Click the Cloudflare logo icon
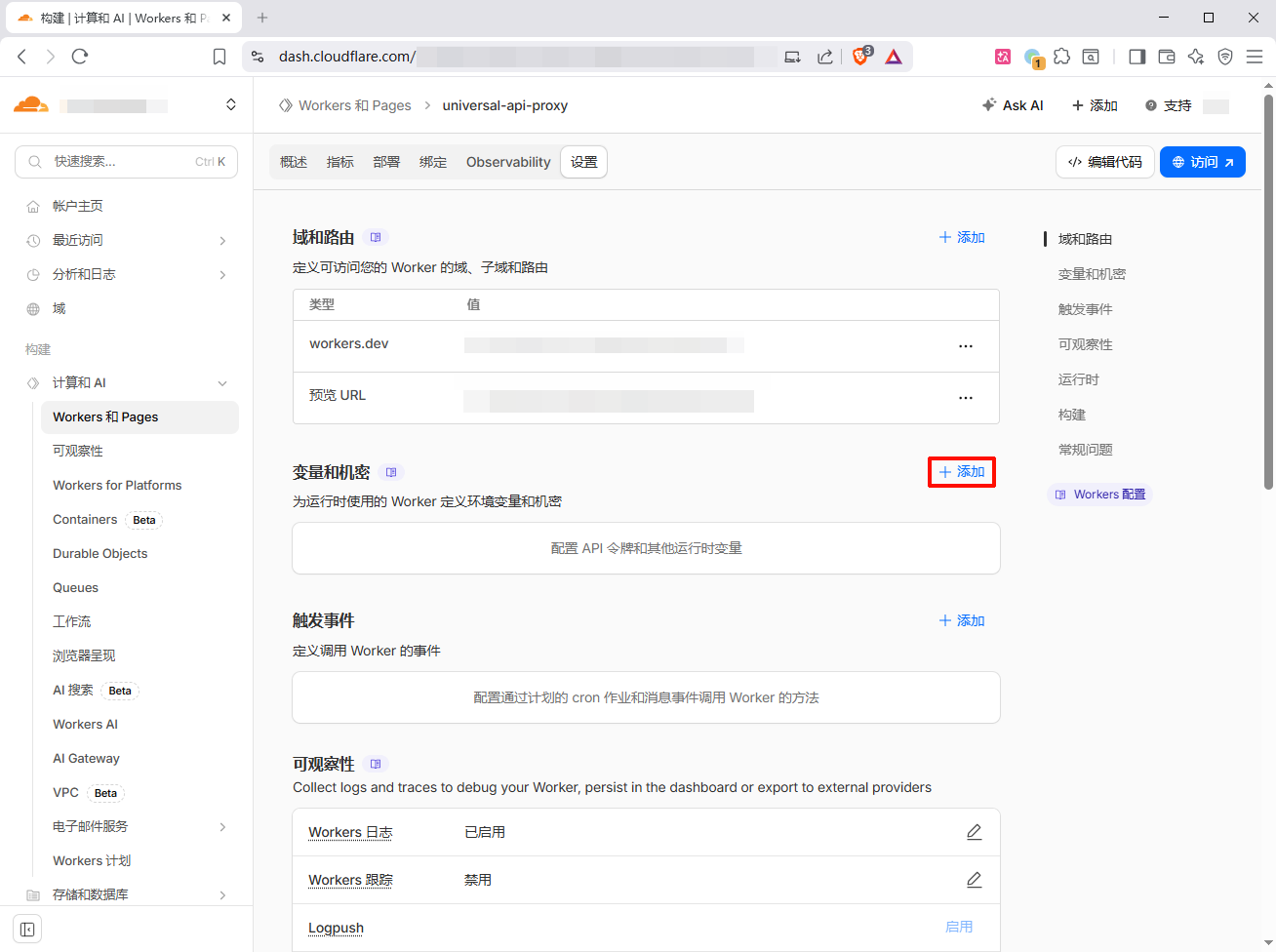1276x952 pixels. pos(31,105)
